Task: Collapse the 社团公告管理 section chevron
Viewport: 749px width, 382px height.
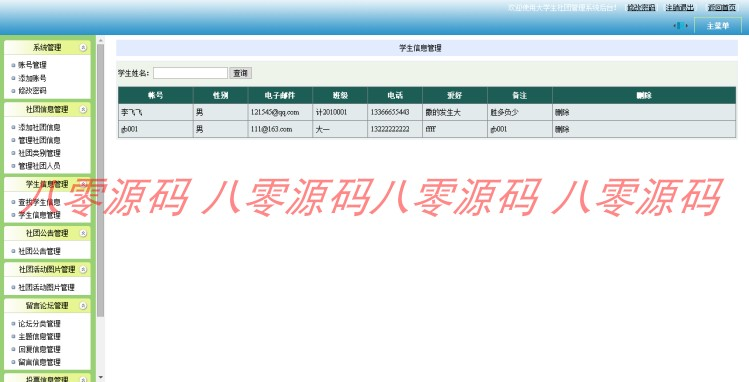Action: 84,233
